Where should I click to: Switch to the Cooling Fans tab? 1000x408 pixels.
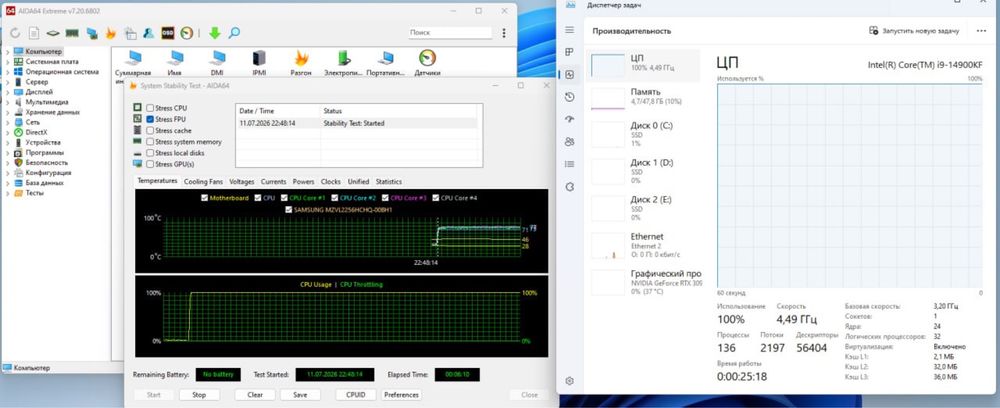(203, 182)
